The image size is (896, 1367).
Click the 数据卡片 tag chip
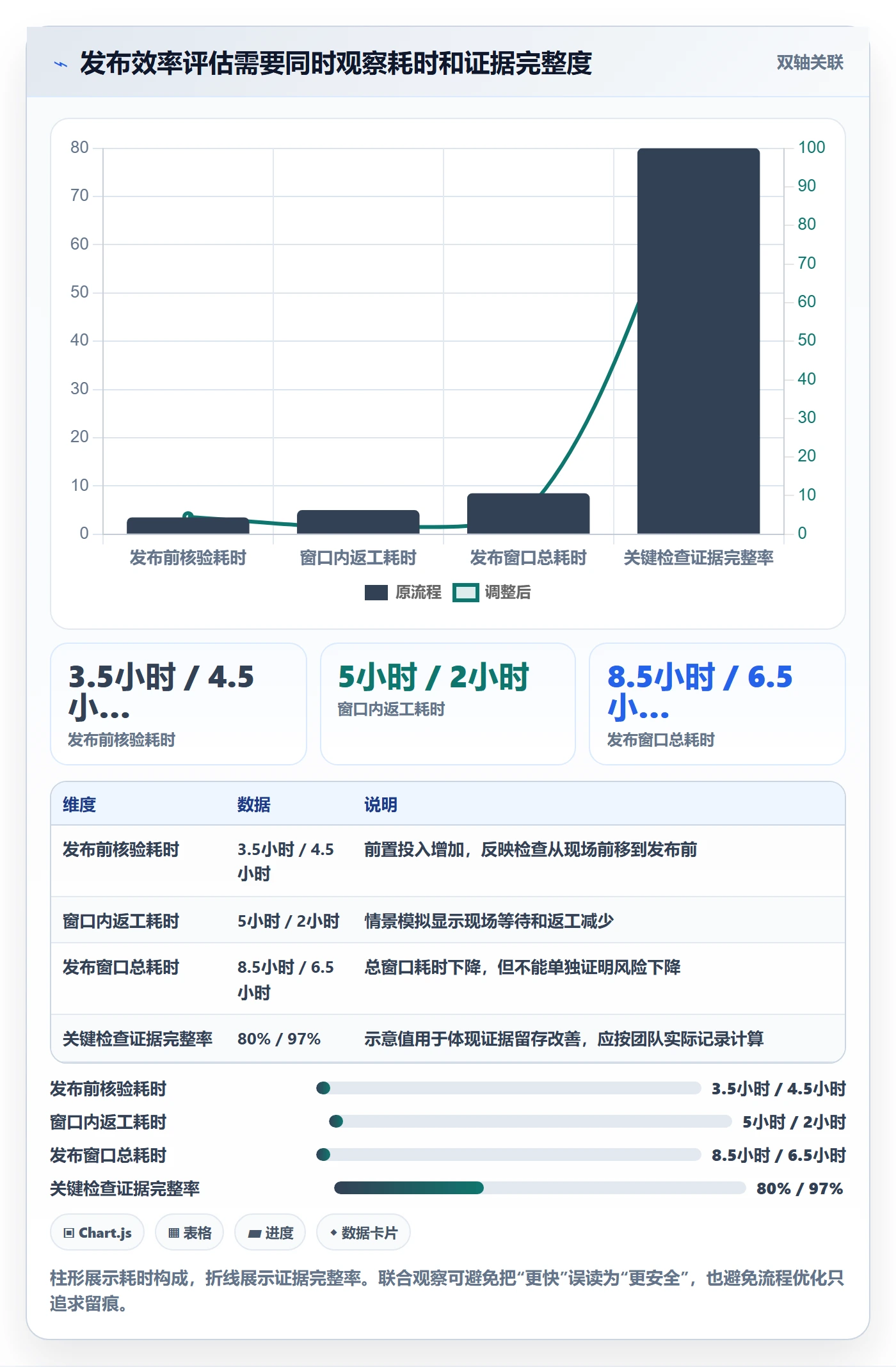click(364, 1233)
